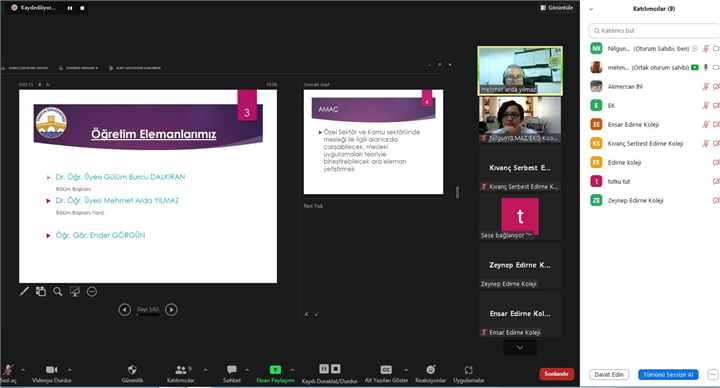
Task: Restart the presenter view timer
Action: pos(48,84)
